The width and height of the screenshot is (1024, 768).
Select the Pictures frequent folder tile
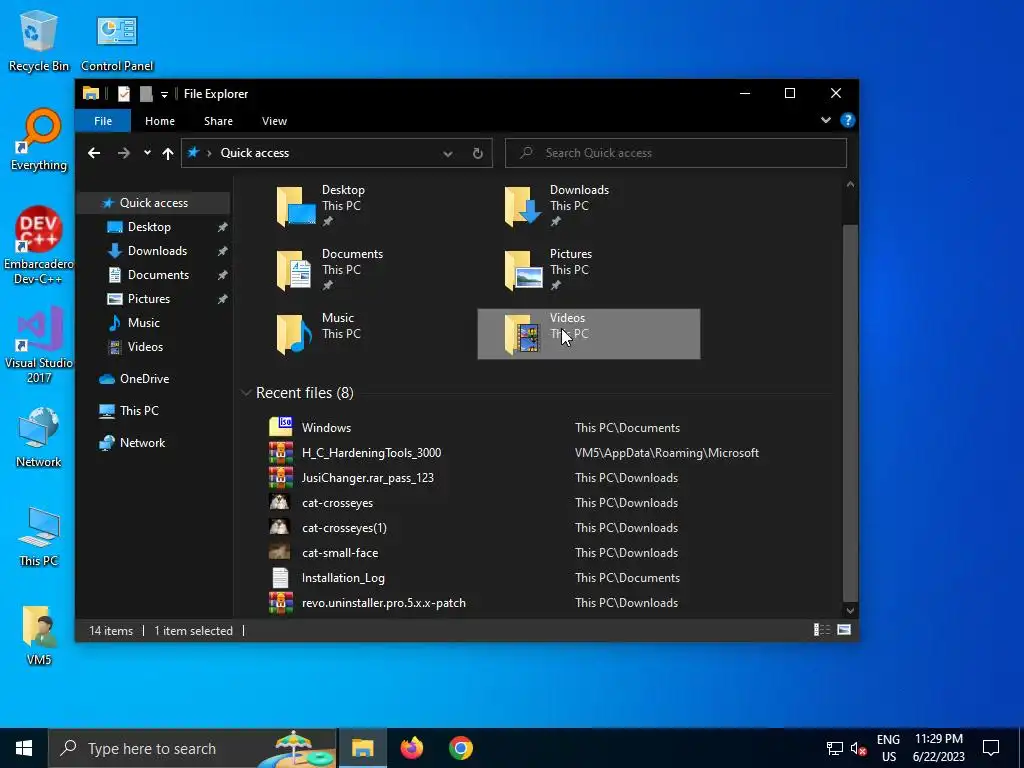(x=588, y=270)
